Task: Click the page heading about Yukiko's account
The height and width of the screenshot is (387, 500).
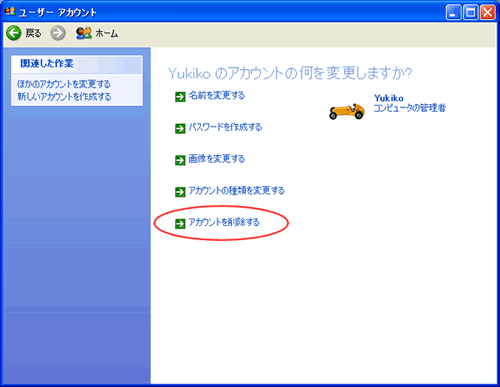Action: pyautogui.click(x=290, y=73)
